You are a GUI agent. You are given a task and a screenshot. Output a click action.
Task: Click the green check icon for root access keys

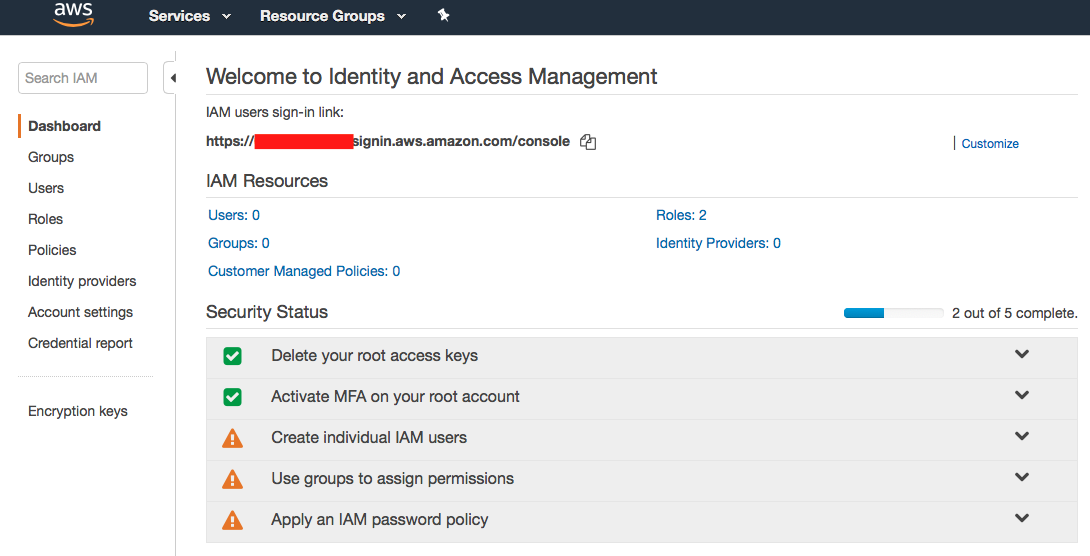tap(232, 356)
